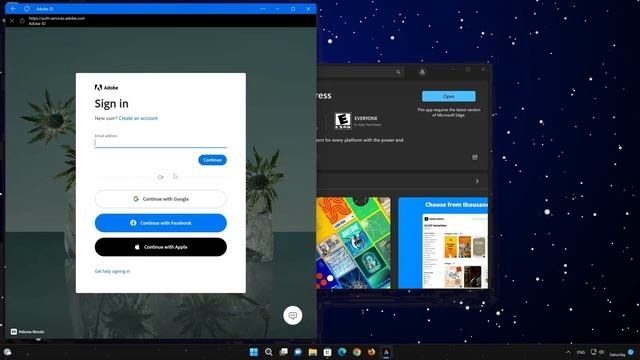
Task: Click the share icon in Microsoft Store window
Action: (475, 157)
